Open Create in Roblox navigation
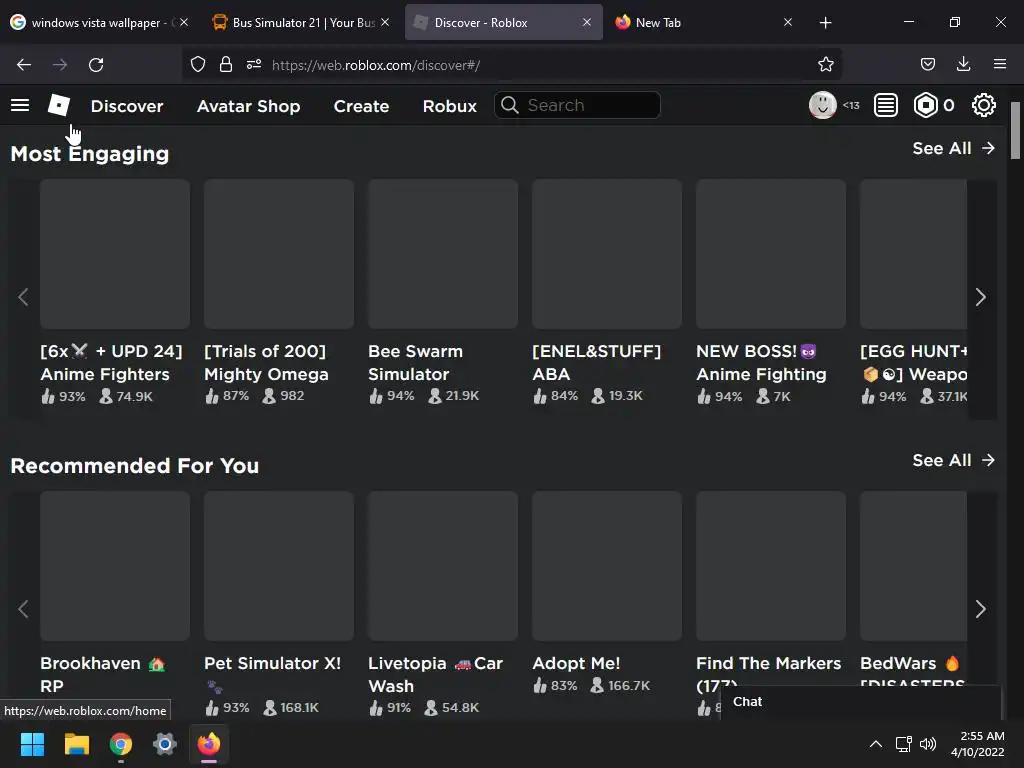 coord(361,106)
